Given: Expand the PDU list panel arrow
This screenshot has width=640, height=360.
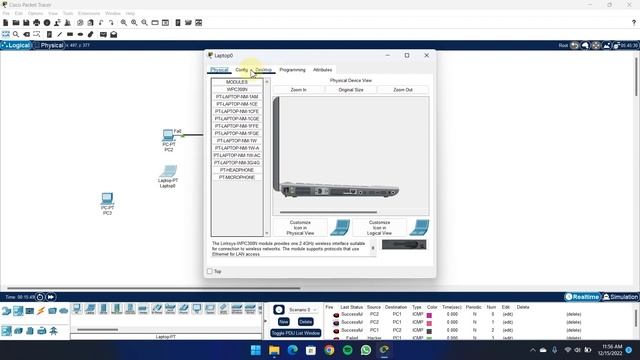Looking at the screenshot, I should pyautogui.click(x=265, y=321).
